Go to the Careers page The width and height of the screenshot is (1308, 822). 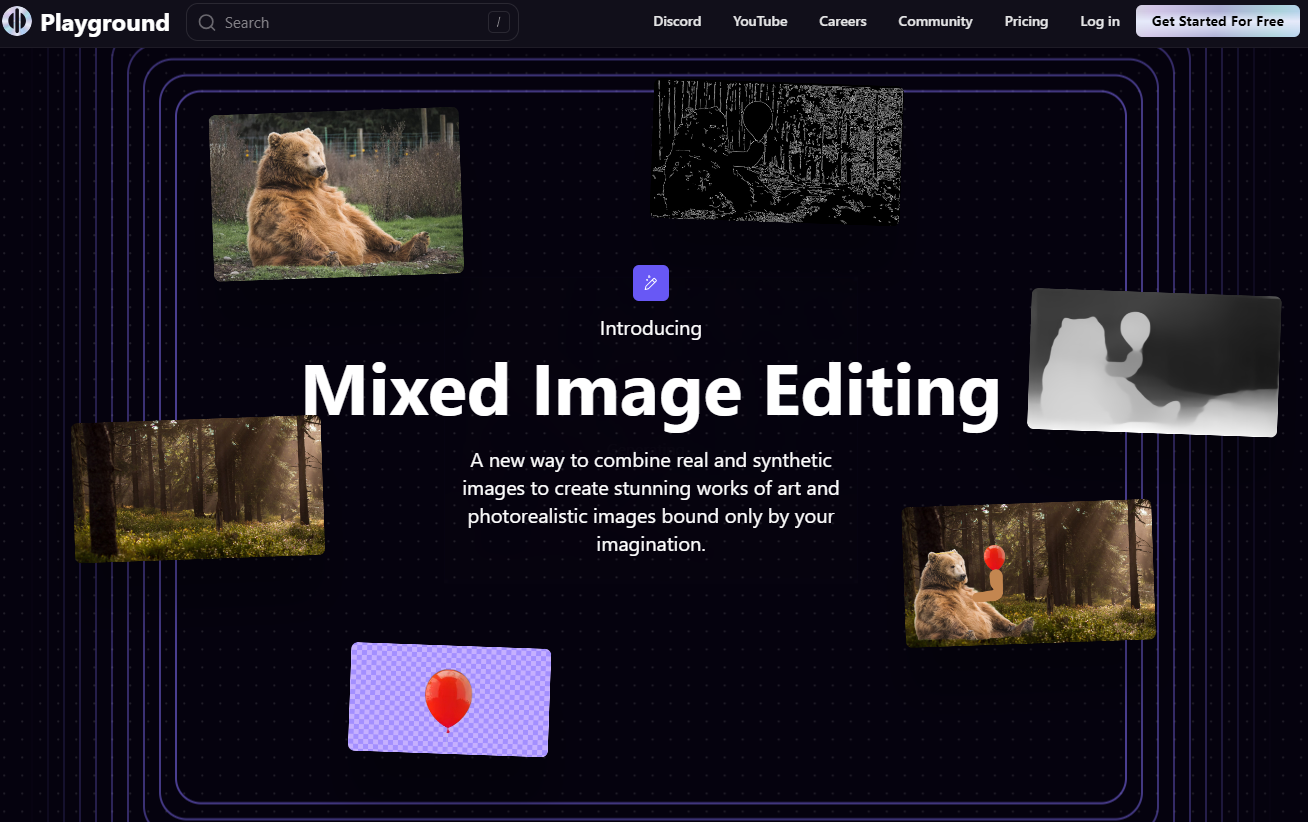click(x=843, y=21)
